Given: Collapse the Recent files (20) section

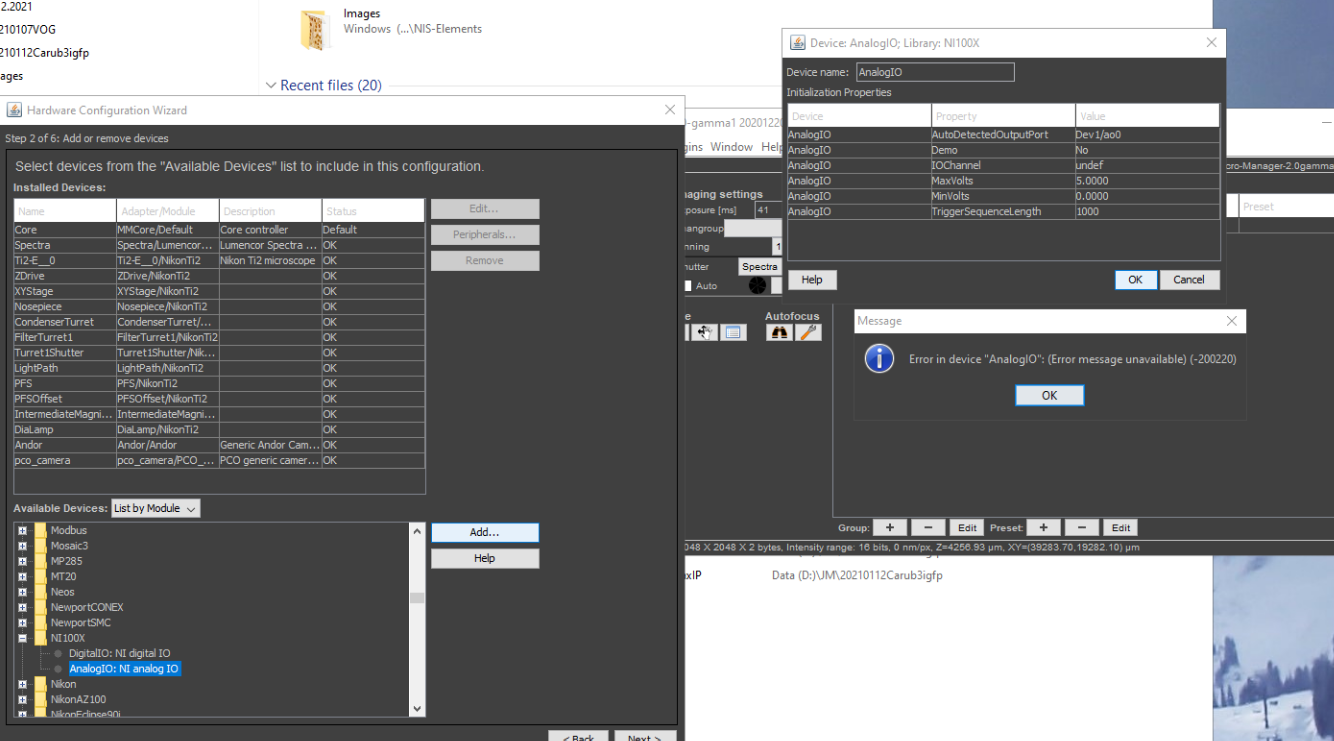Looking at the screenshot, I should 270,85.
